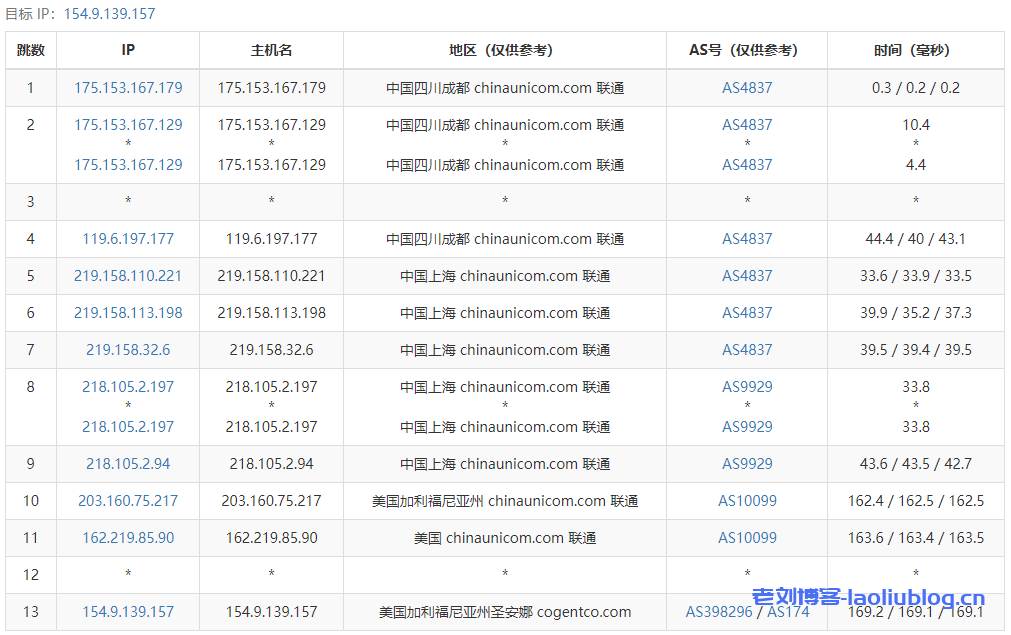Click the 跳数 column header
1011x635 pixels.
pyautogui.click(x=31, y=50)
